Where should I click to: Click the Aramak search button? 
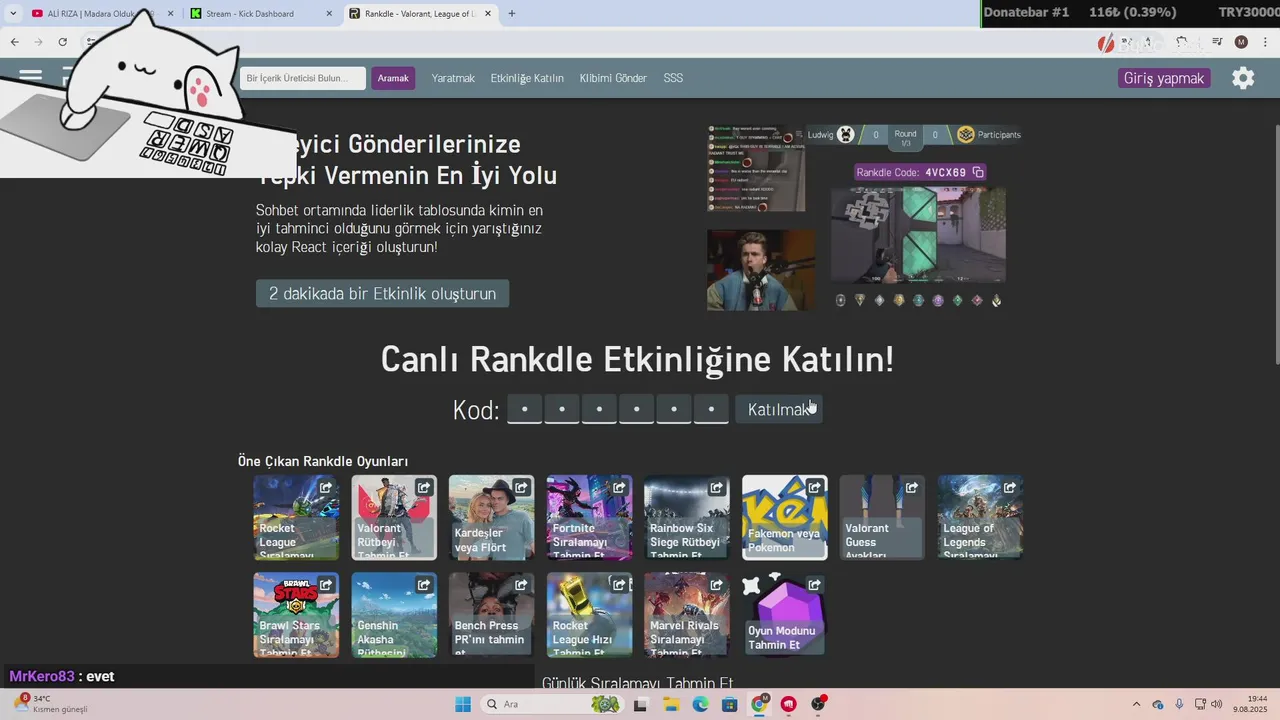tap(393, 78)
